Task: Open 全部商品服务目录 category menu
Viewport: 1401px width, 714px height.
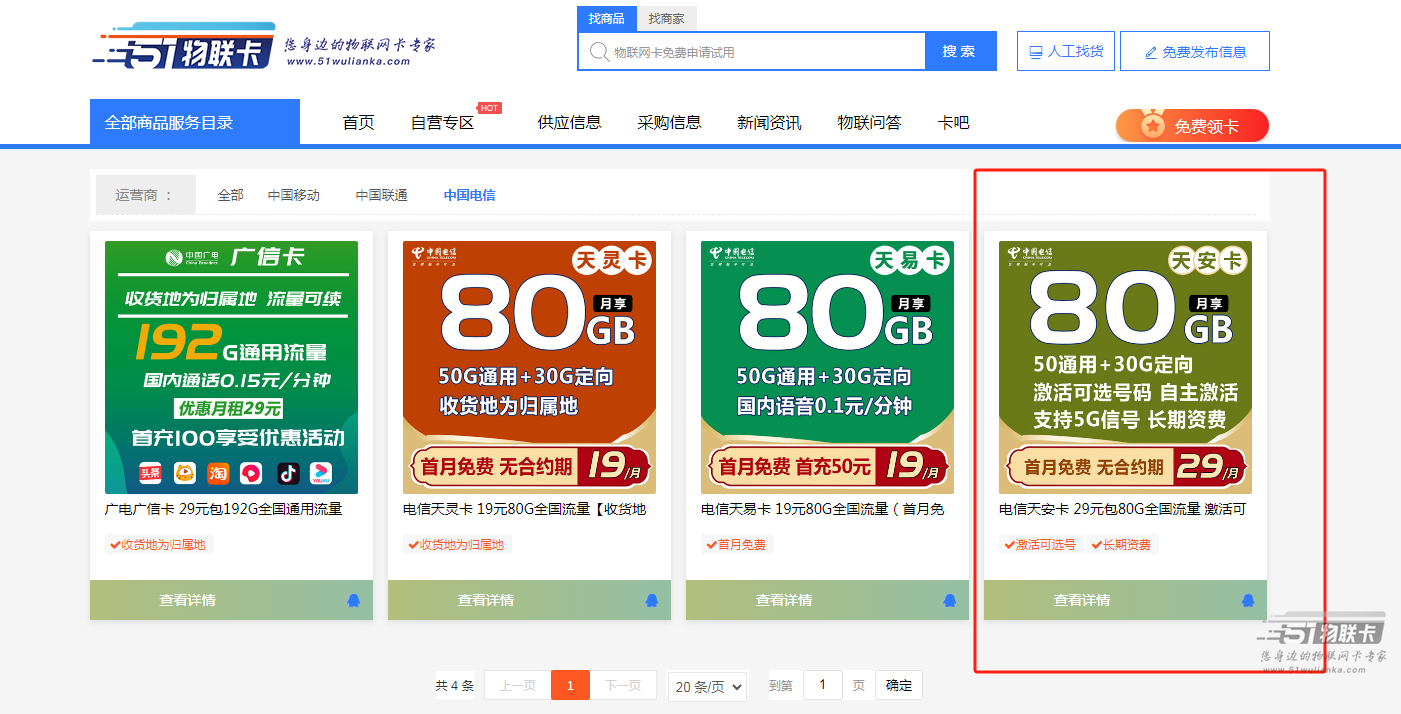Action: (195, 122)
